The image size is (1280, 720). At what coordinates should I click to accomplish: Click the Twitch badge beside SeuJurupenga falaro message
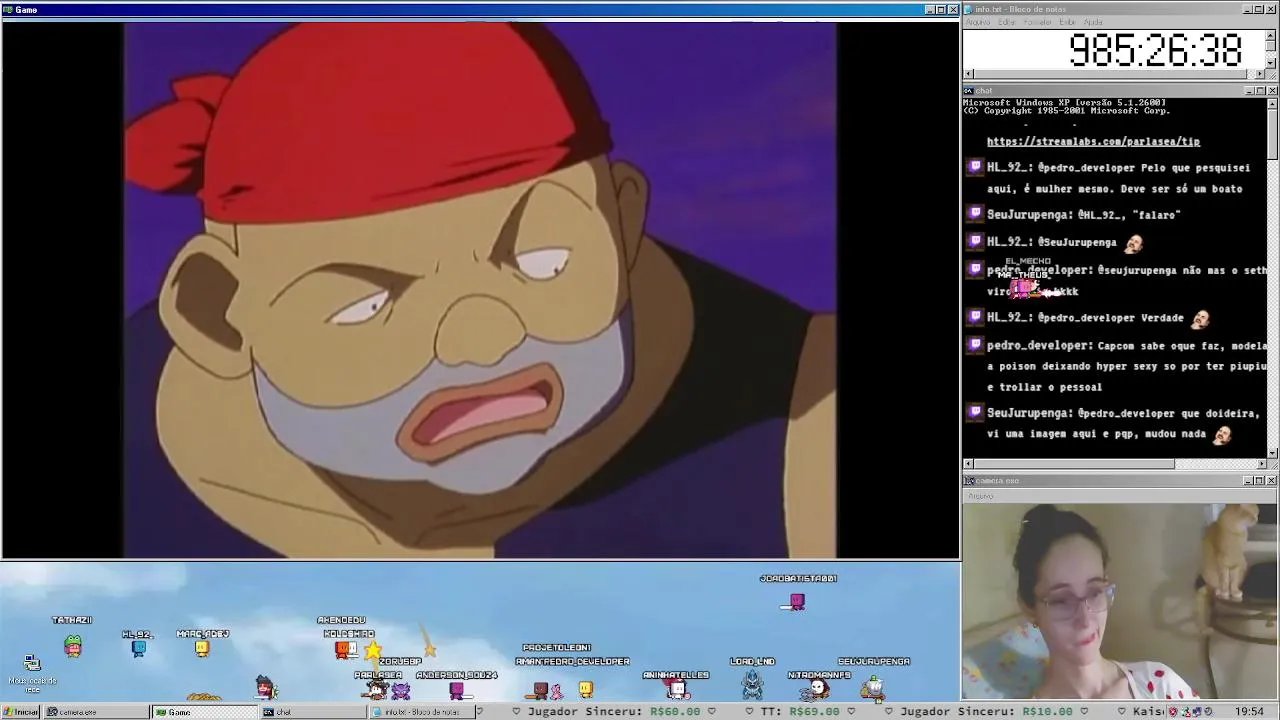pos(975,214)
